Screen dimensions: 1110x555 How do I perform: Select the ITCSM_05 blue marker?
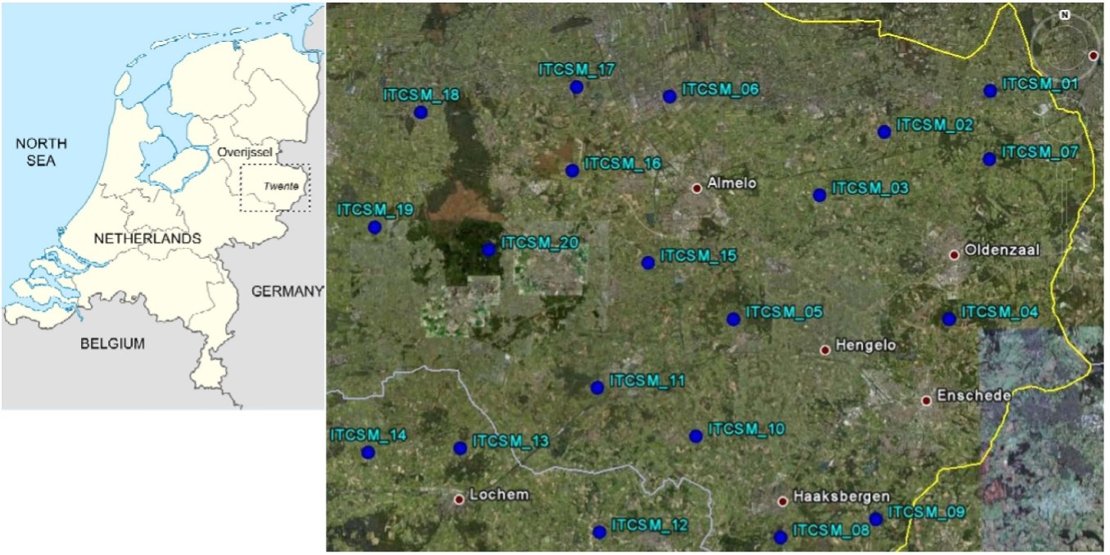pos(733,319)
